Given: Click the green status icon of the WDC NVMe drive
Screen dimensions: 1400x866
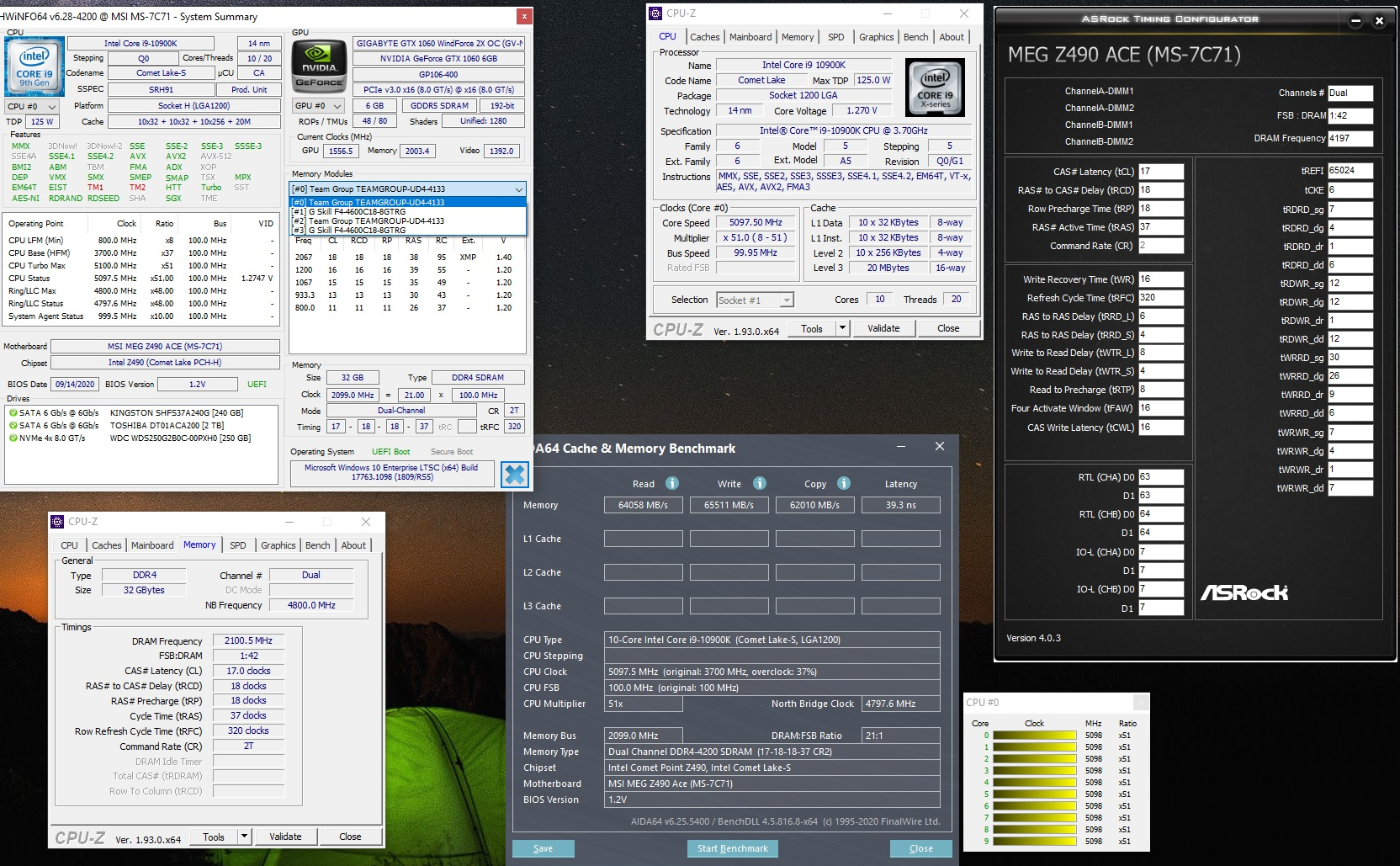Looking at the screenshot, I should (13, 438).
